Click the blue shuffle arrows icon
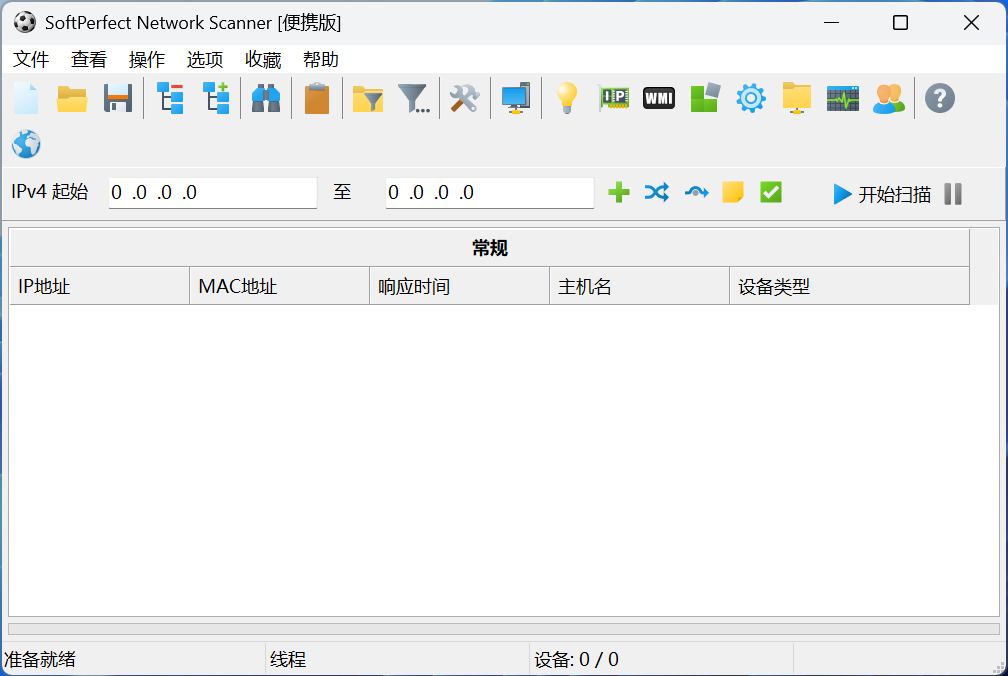 pyautogui.click(x=656, y=193)
